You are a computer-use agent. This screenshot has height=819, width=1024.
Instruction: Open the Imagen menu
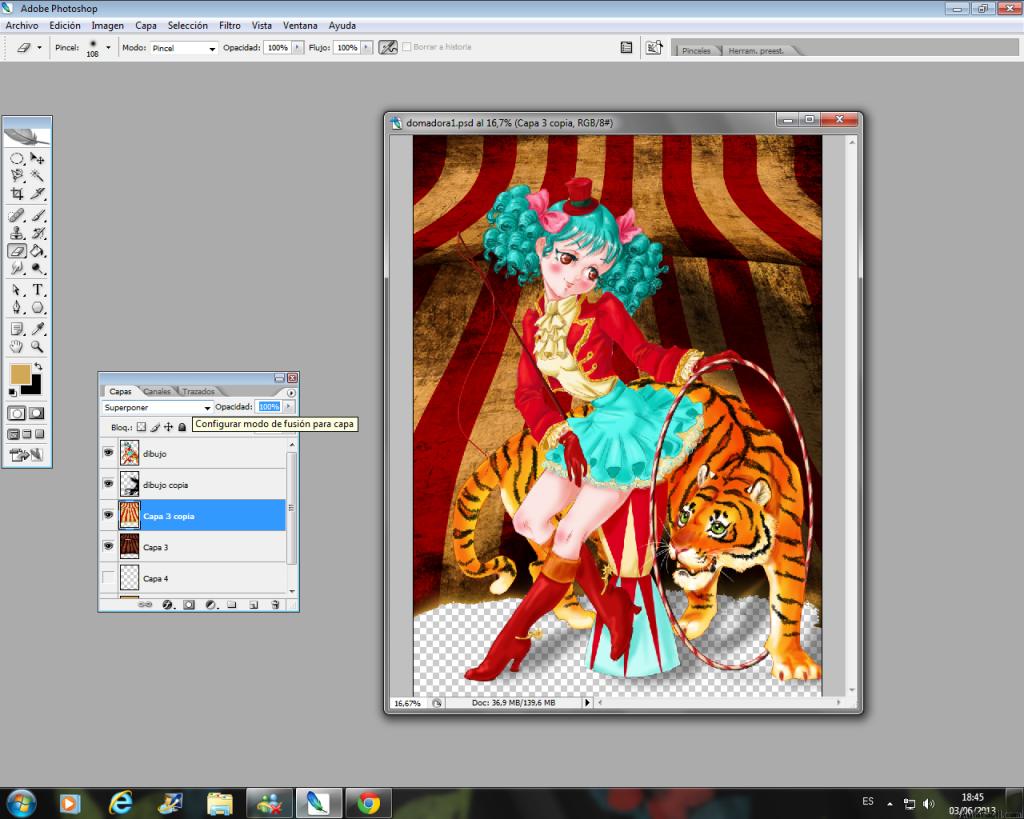click(107, 25)
